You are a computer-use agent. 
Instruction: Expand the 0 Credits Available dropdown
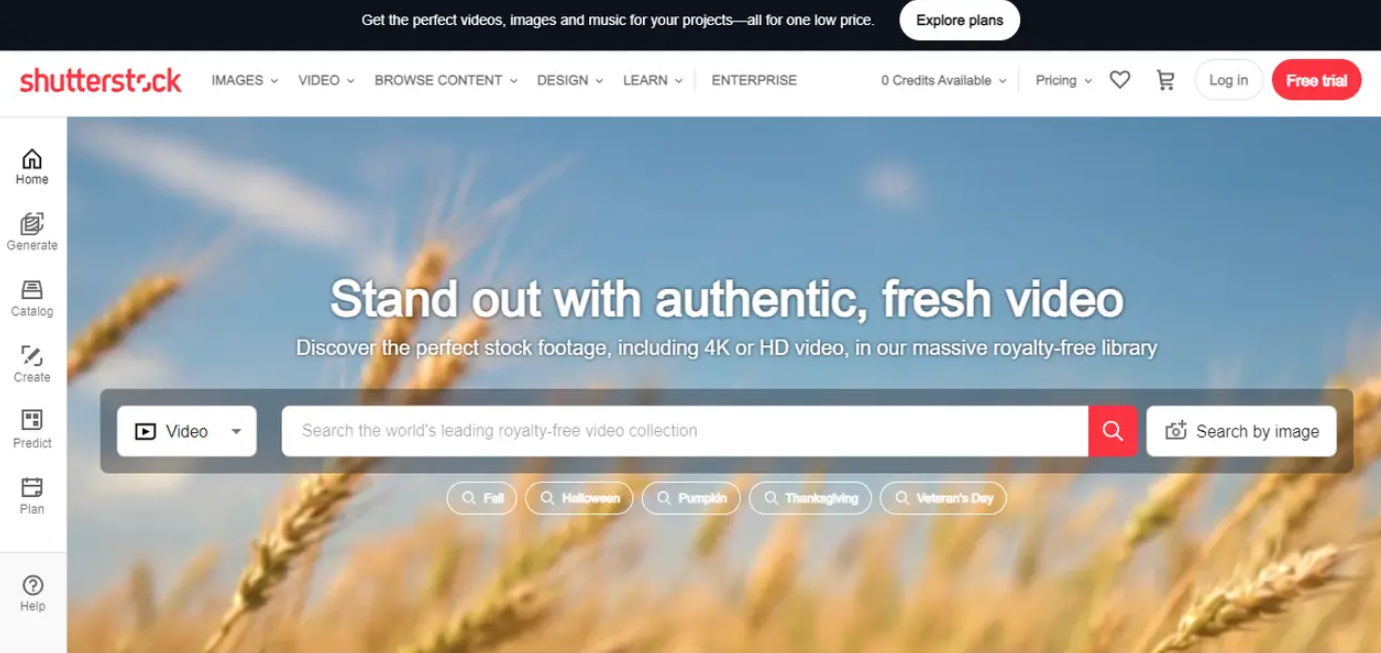(943, 80)
